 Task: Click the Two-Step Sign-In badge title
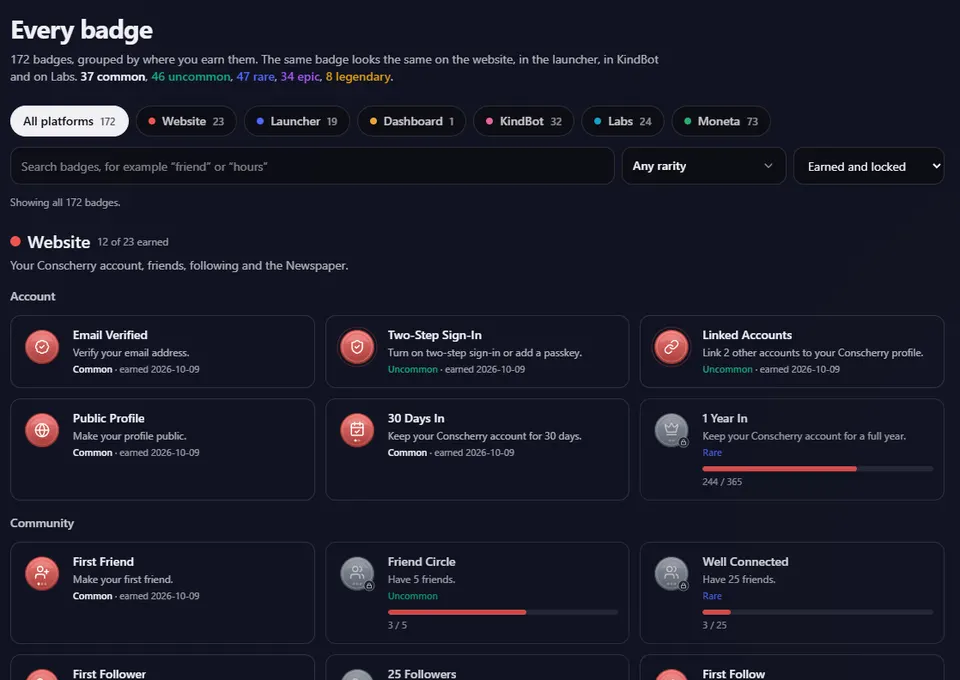click(435, 335)
